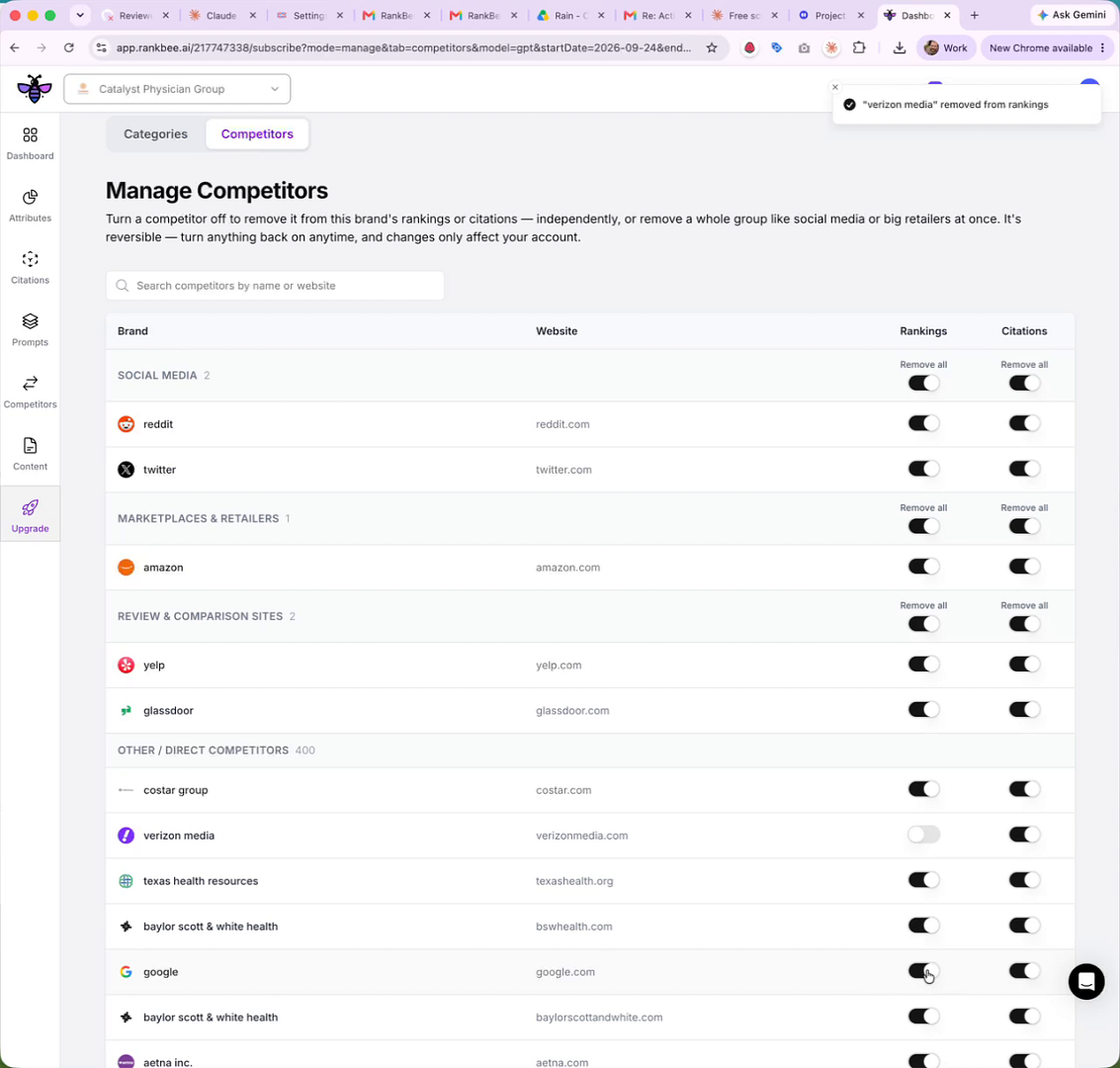This screenshot has width=1120, height=1068.
Task: Click the Rankings column header
Action: click(923, 331)
